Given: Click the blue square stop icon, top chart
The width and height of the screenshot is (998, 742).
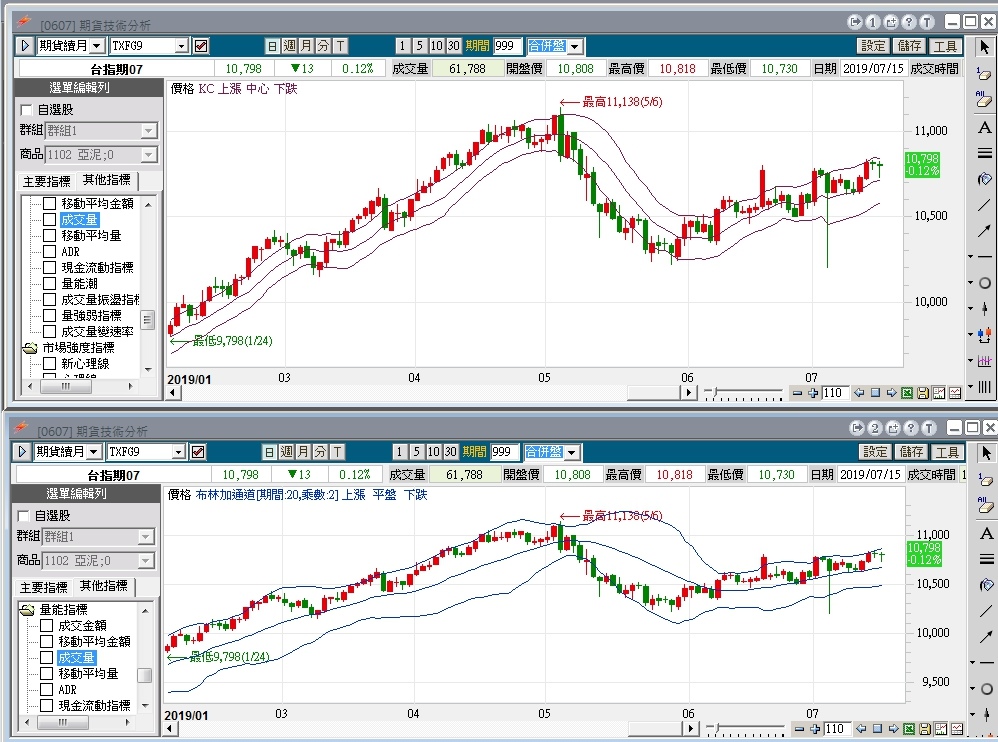Looking at the screenshot, I should pyautogui.click(x=875, y=393).
